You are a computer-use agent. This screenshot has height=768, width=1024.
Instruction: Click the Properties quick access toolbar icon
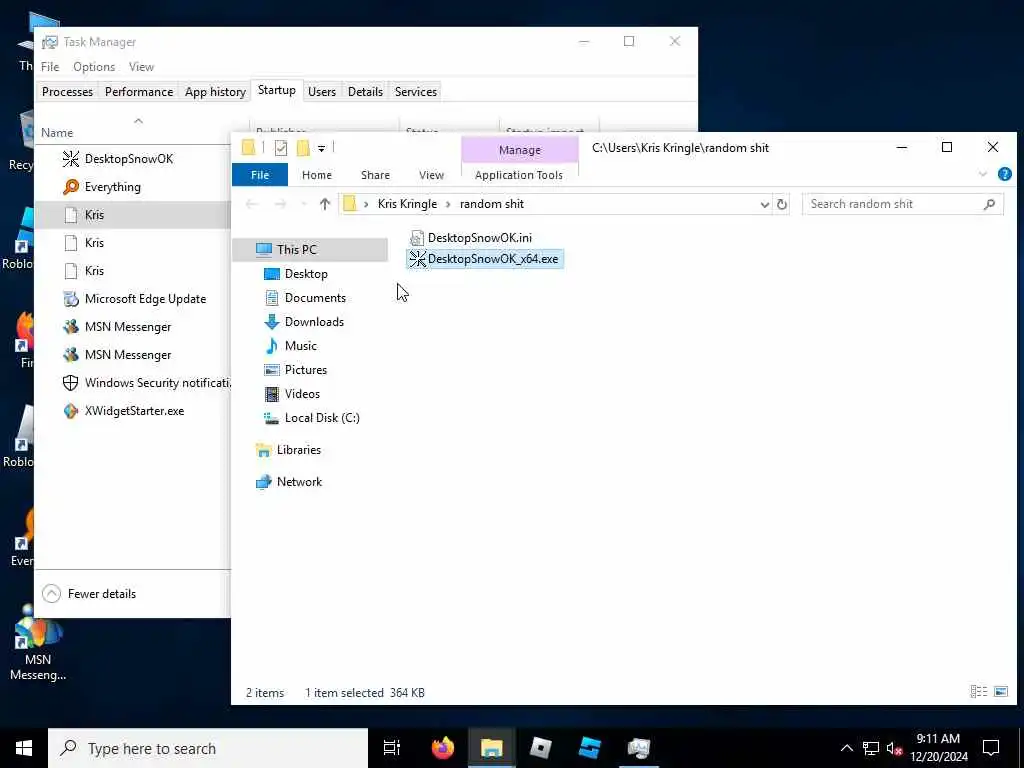(281, 148)
